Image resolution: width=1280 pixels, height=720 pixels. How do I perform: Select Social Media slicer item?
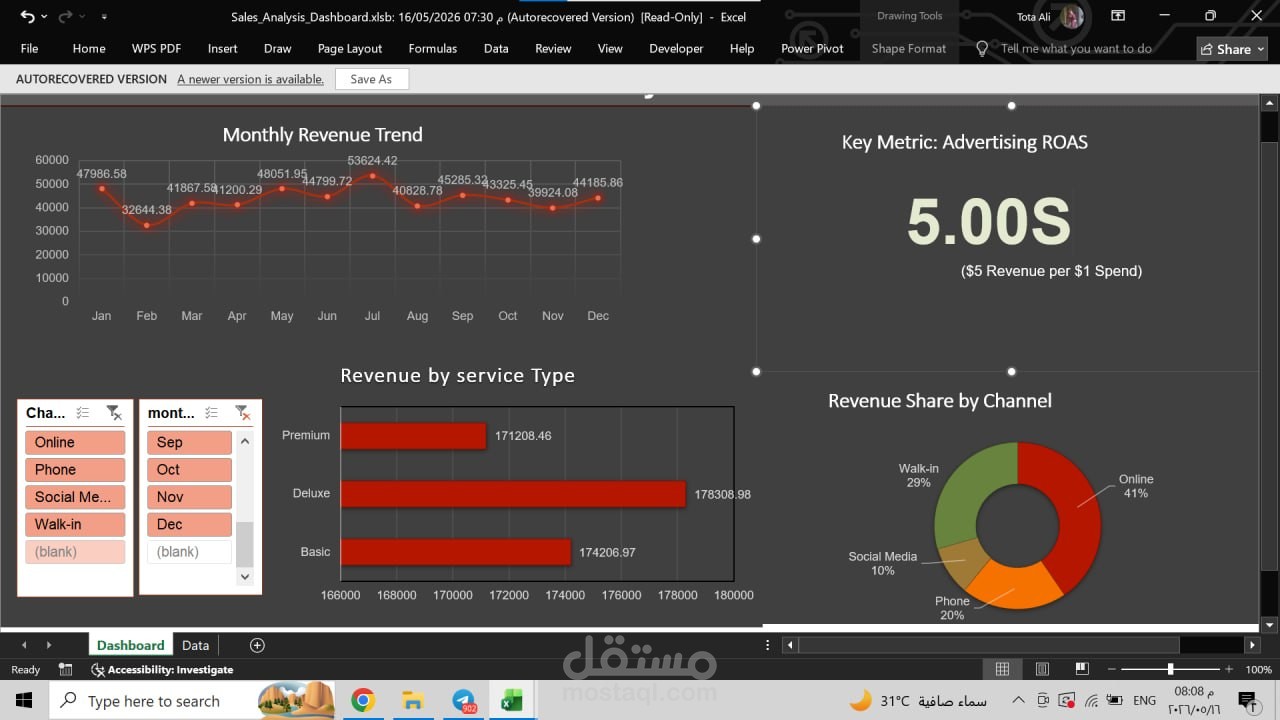(75, 497)
